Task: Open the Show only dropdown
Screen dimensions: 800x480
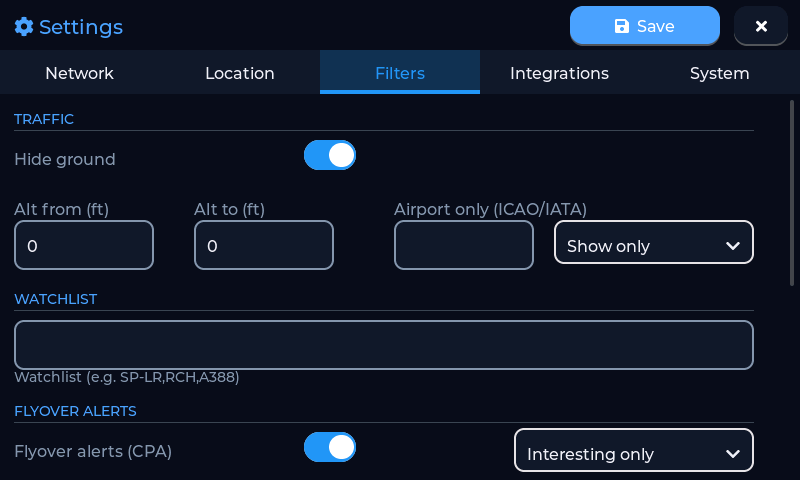Action: click(654, 242)
